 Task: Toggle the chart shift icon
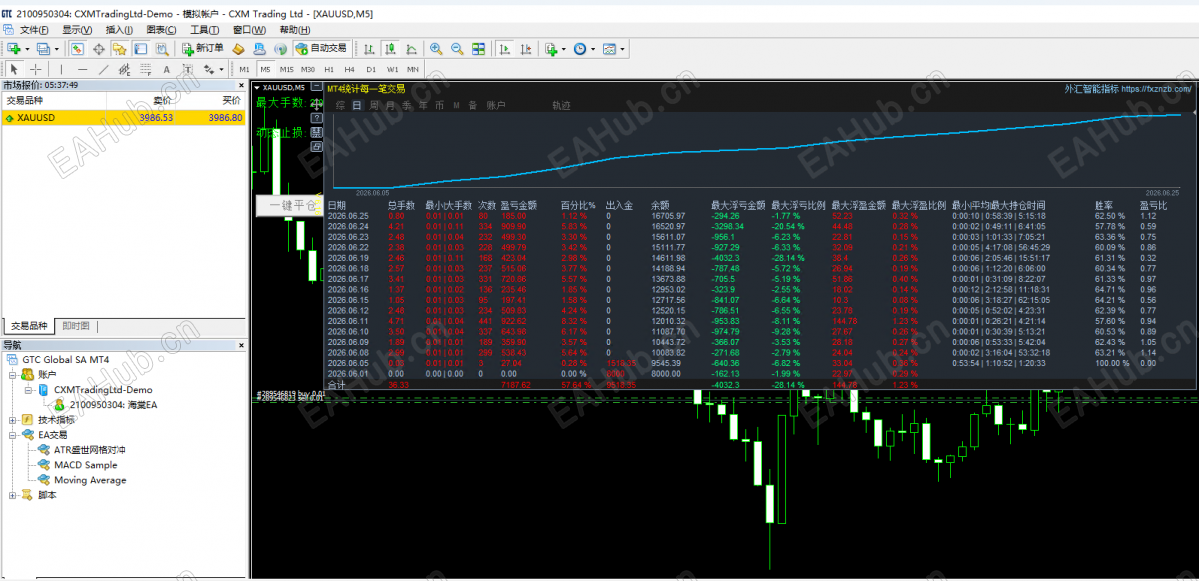[x=526, y=49]
